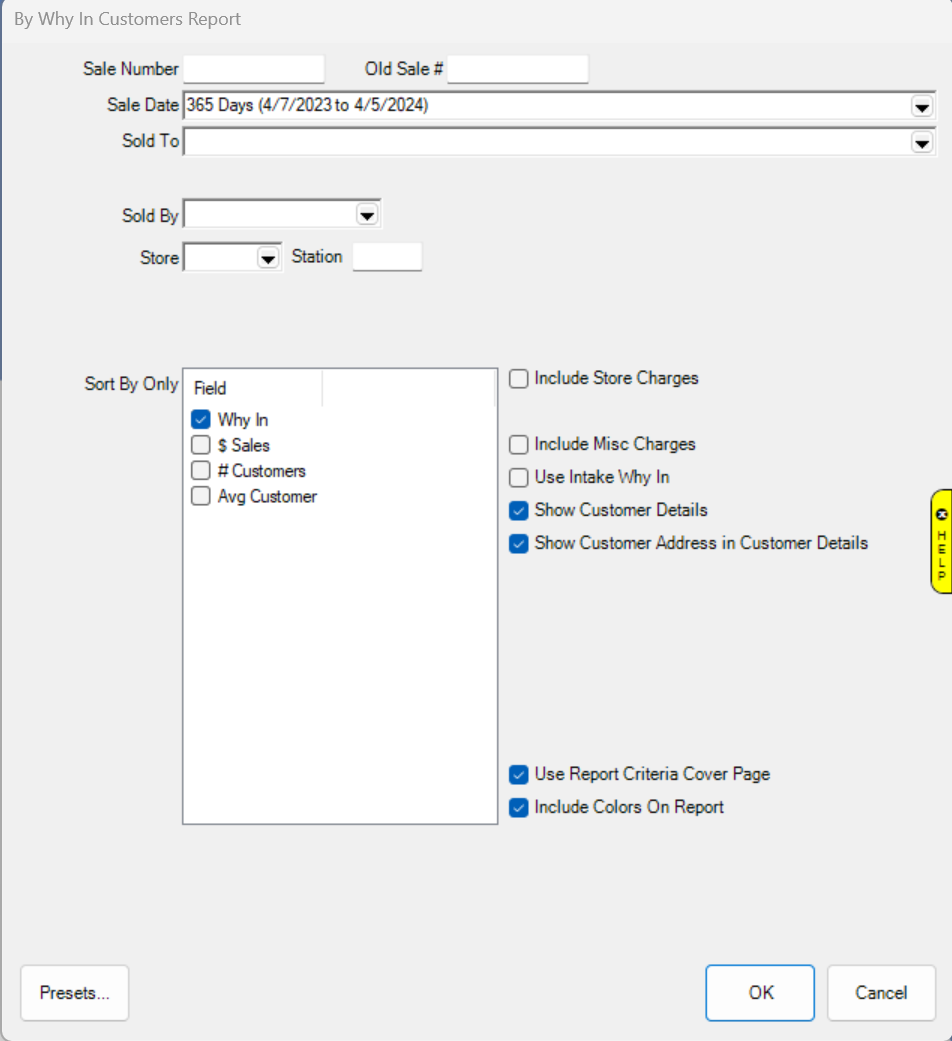Screen dimensions: 952x1041
Task: Uncheck the Why In sort field
Action: tap(201, 420)
